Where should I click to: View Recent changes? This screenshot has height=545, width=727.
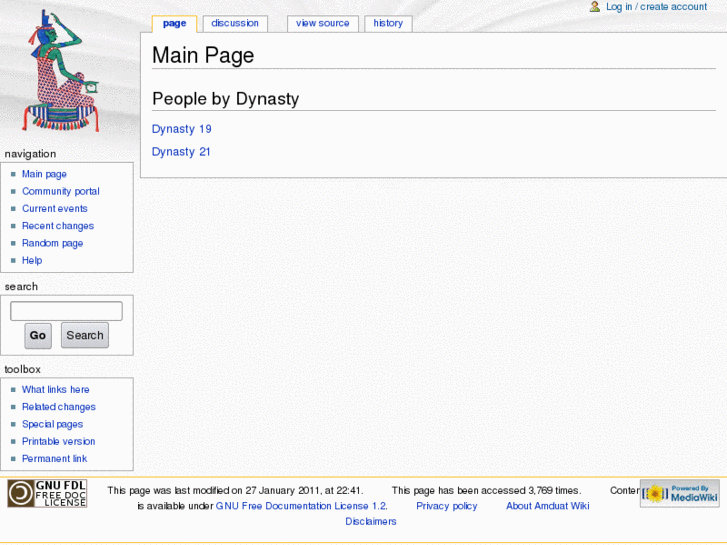58,226
